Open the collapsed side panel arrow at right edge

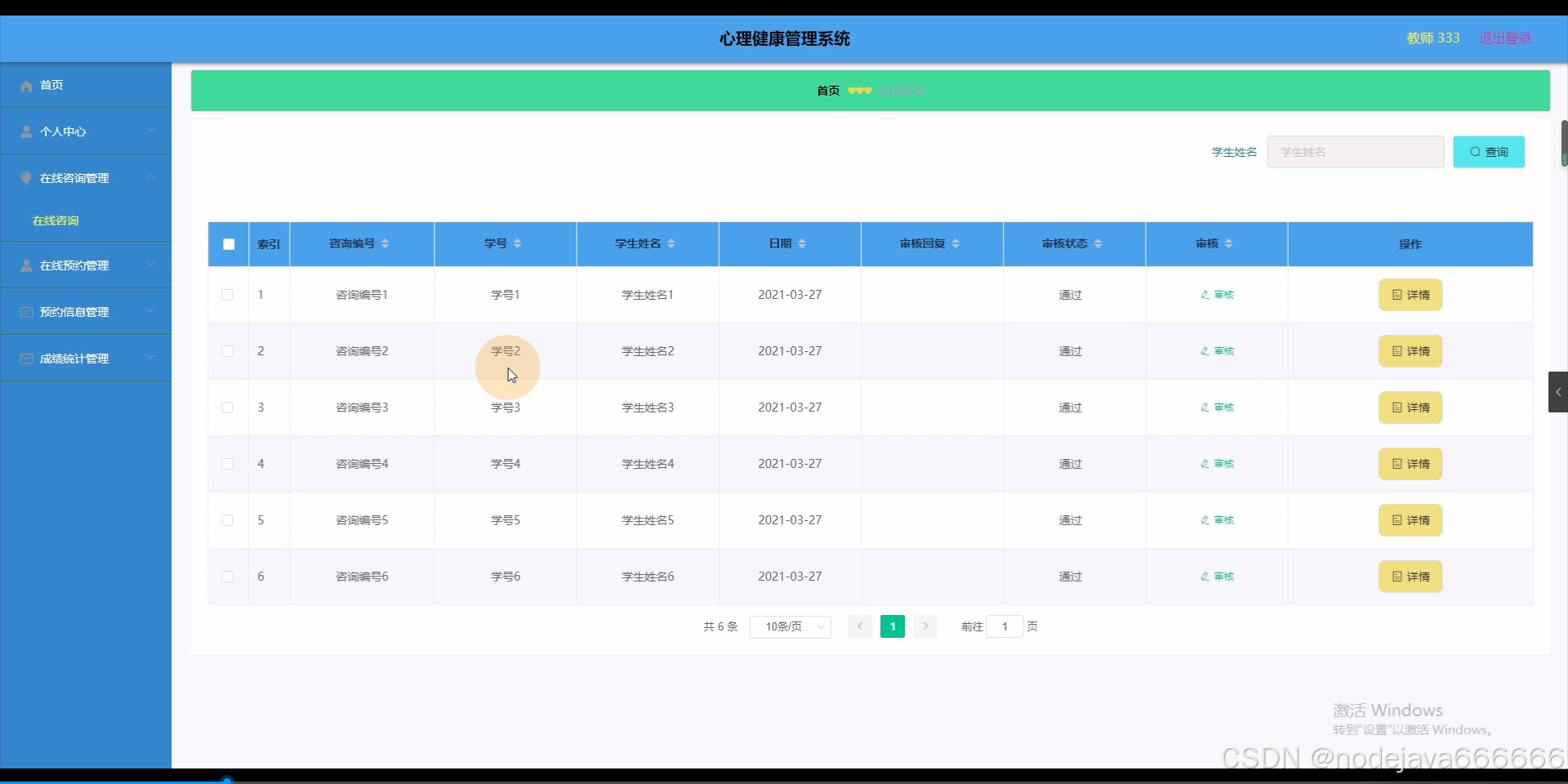(x=1558, y=392)
